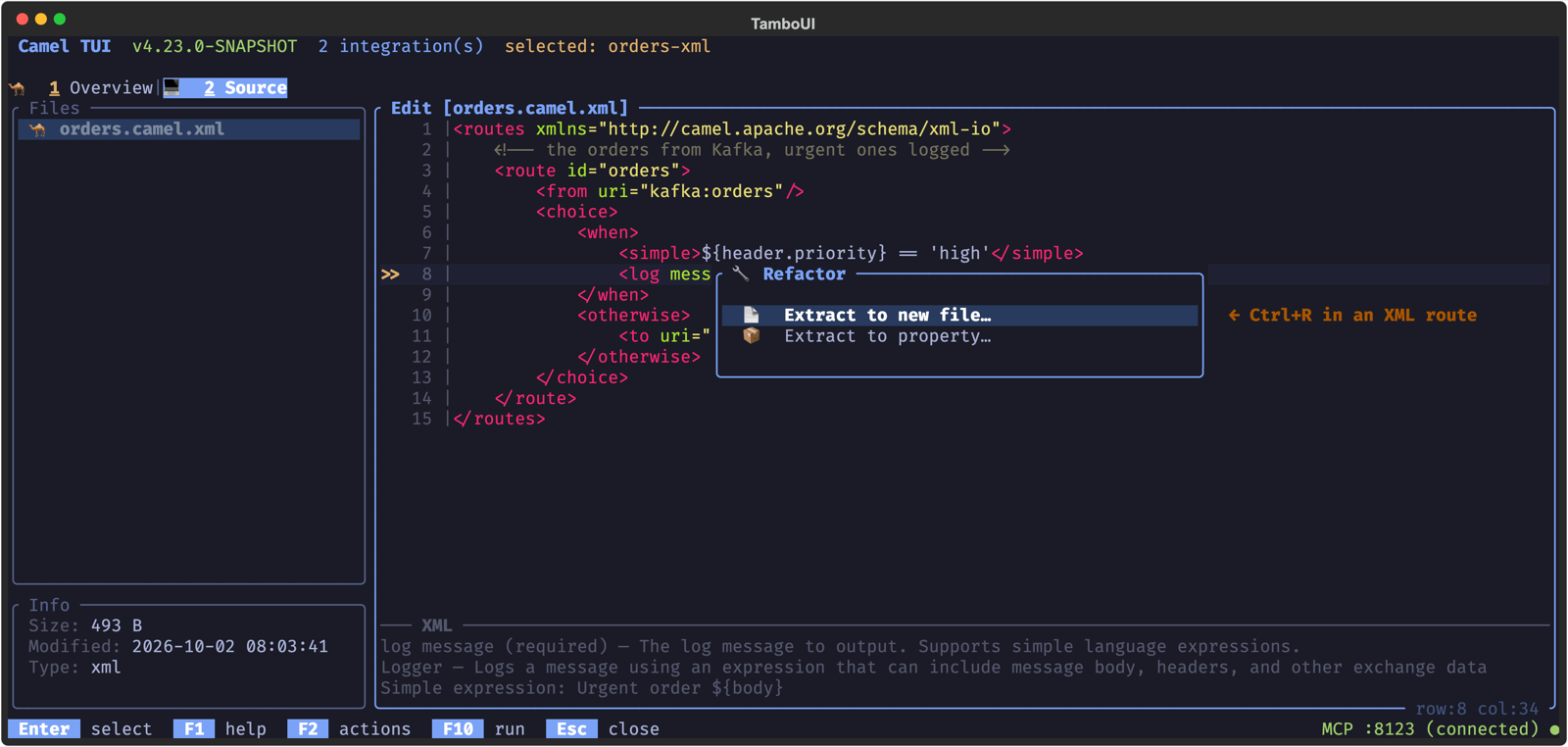Click the XML section label above the help text
Image resolution: width=1568 pixels, height=747 pixels.
(x=436, y=625)
